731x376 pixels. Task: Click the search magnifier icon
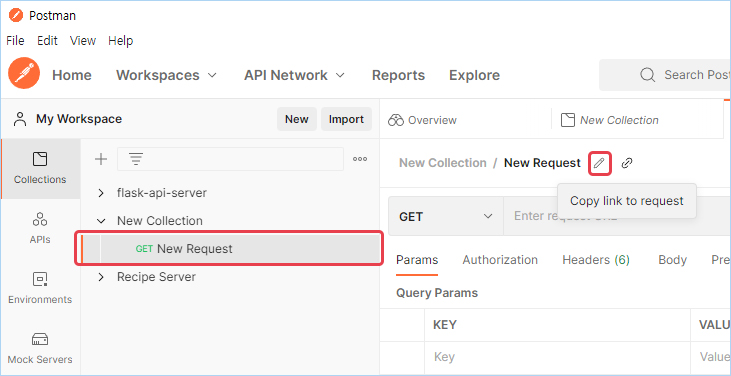click(648, 75)
